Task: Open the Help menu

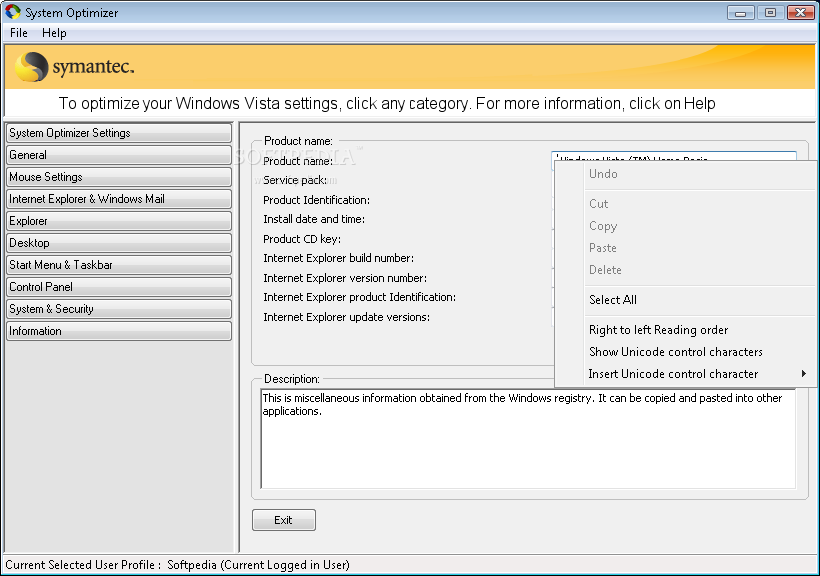Action: pos(54,33)
